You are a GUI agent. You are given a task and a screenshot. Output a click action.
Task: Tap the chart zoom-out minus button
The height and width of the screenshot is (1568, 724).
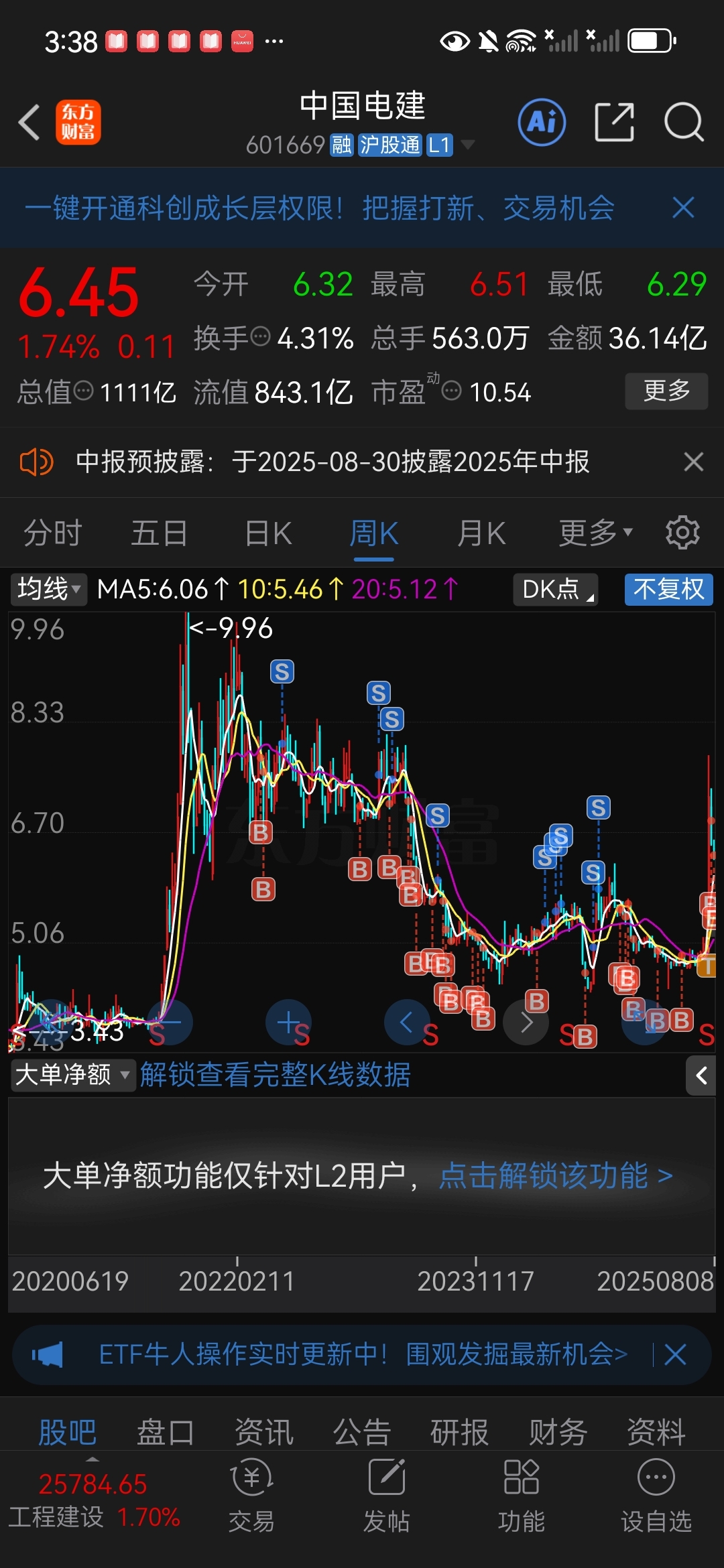(170, 1022)
